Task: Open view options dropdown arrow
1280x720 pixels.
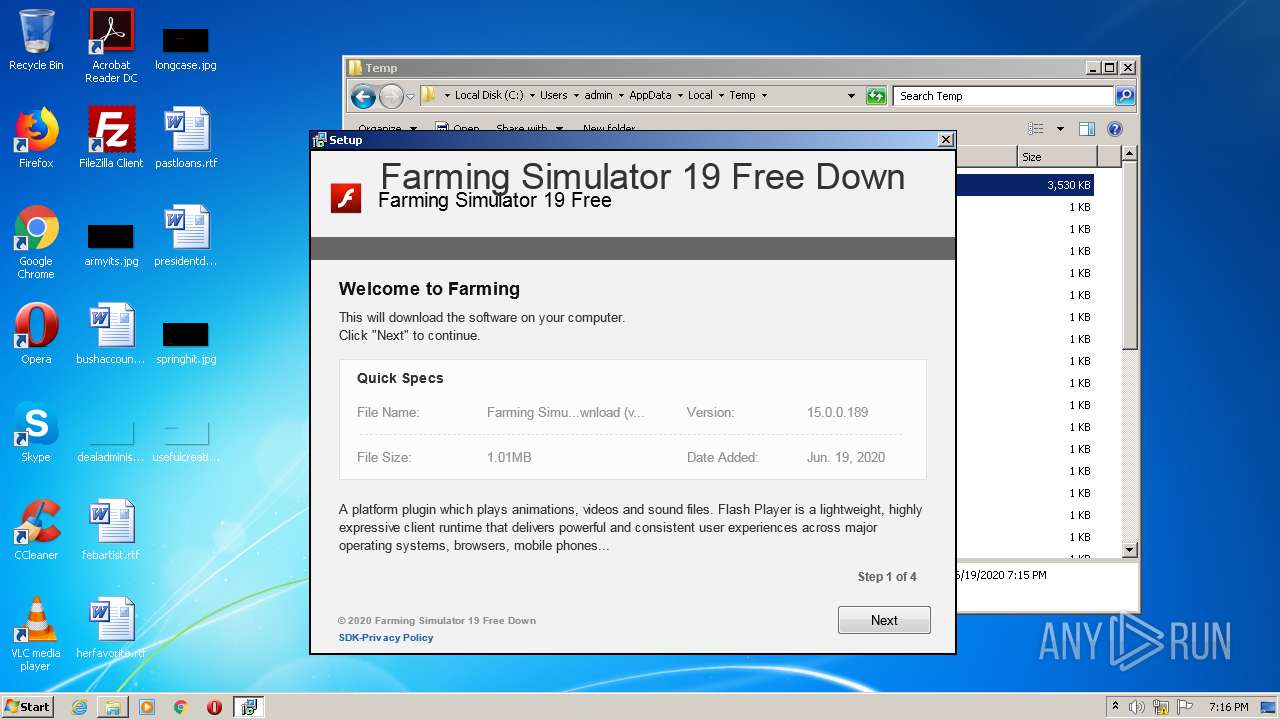Action: click(x=1060, y=129)
